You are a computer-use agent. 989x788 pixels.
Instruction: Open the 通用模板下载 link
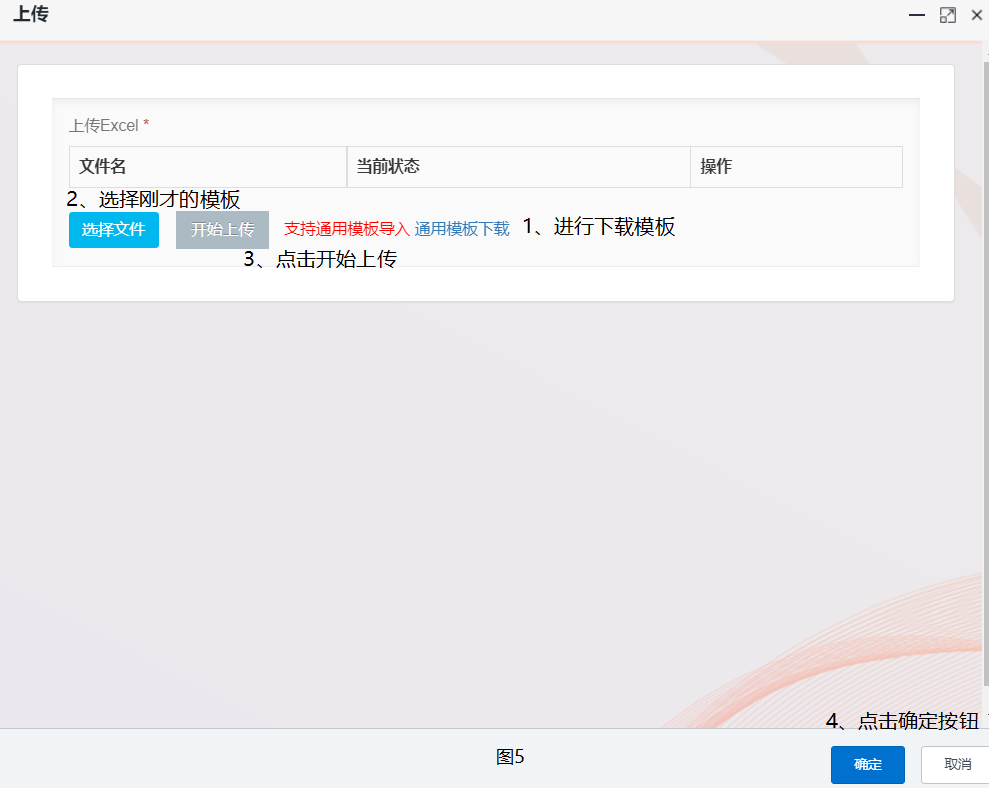click(x=462, y=229)
